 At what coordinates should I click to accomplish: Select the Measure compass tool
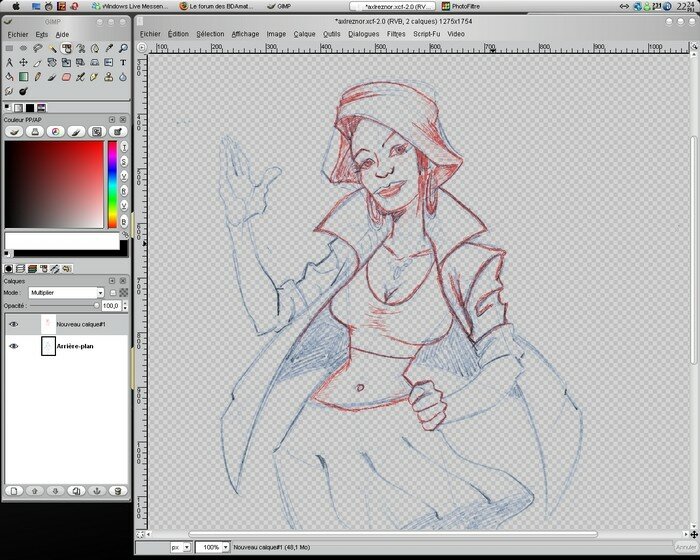[9, 63]
